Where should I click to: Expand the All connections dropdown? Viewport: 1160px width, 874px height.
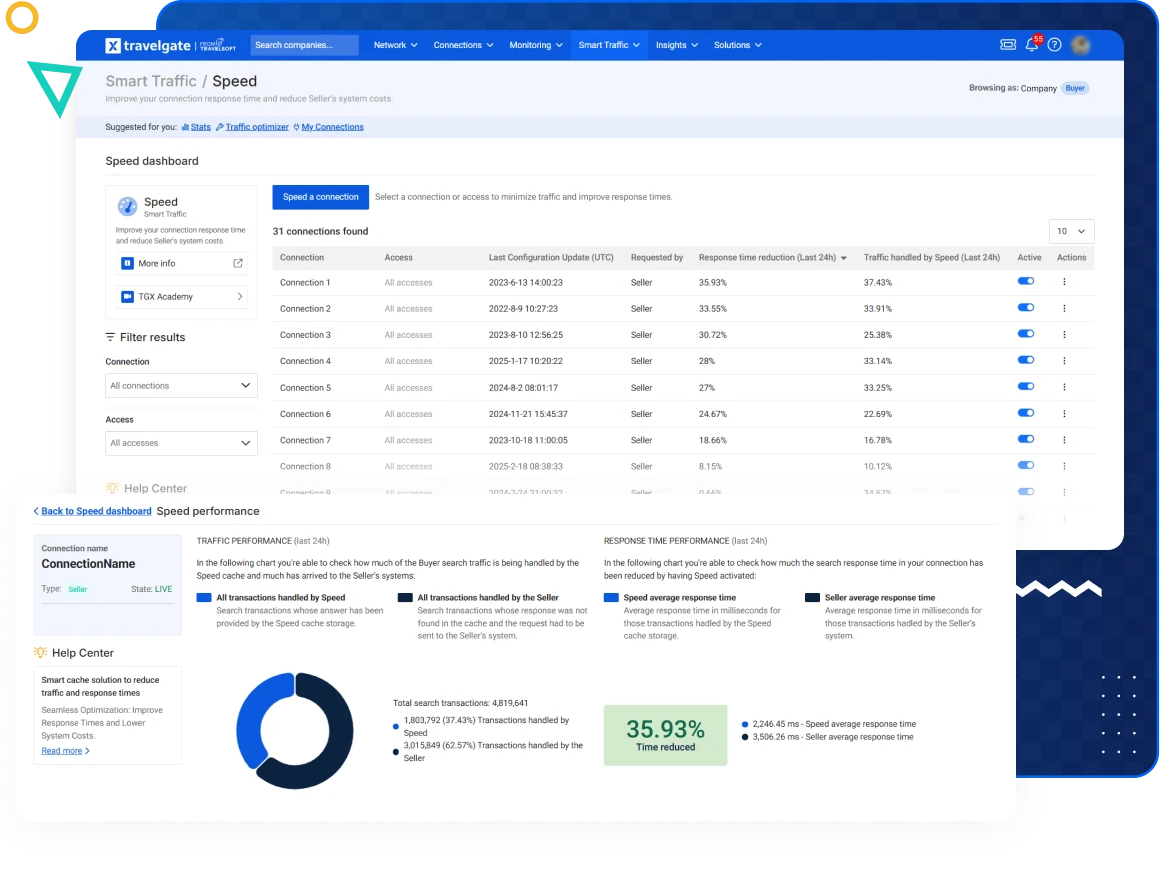[x=181, y=386]
